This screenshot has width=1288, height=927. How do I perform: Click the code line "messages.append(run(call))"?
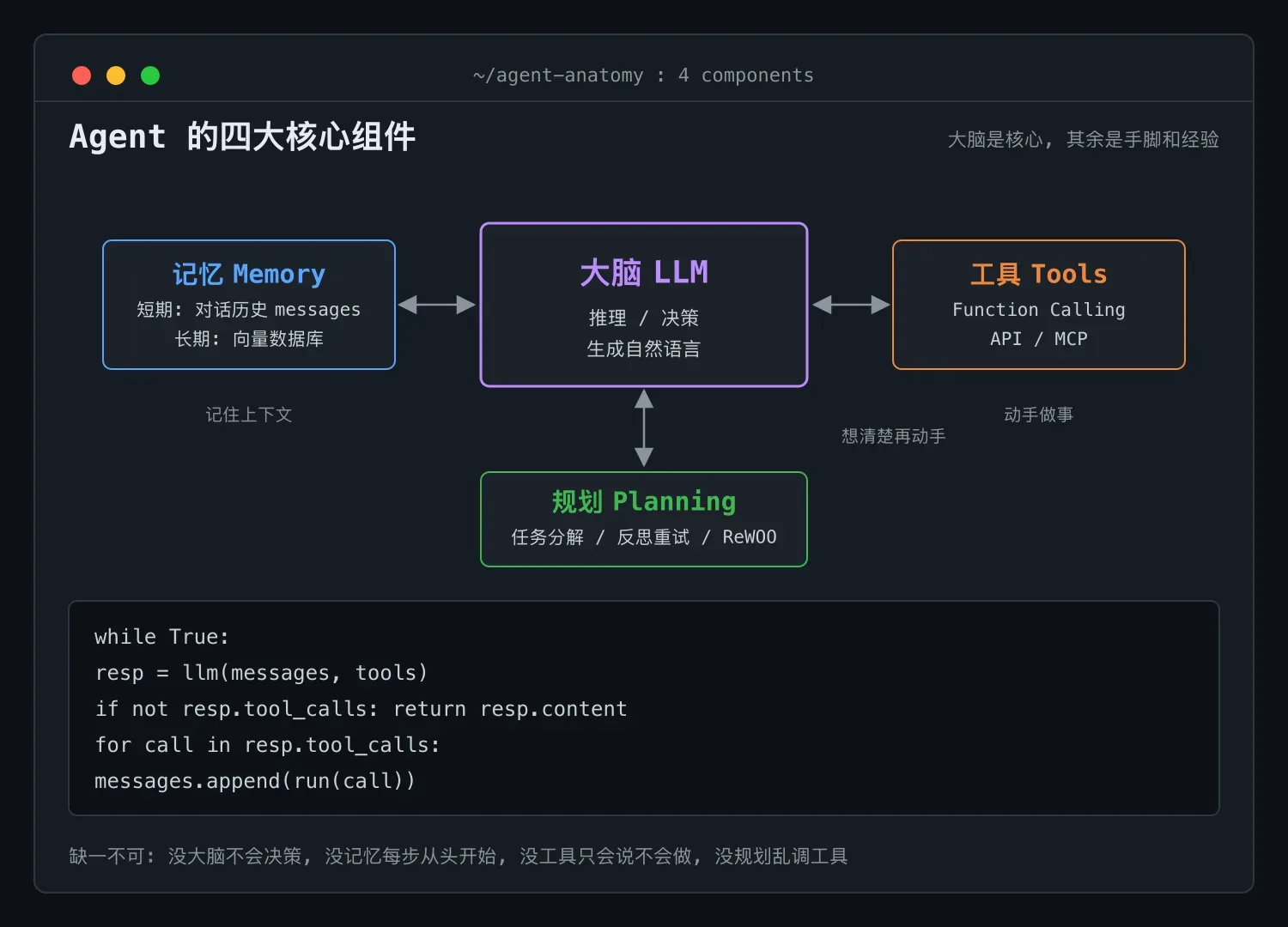pos(255,781)
